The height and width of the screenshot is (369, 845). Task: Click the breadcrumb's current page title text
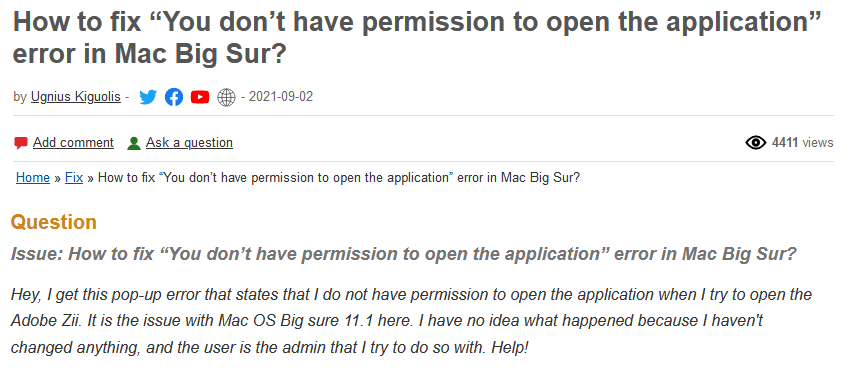pyautogui.click(x=339, y=178)
